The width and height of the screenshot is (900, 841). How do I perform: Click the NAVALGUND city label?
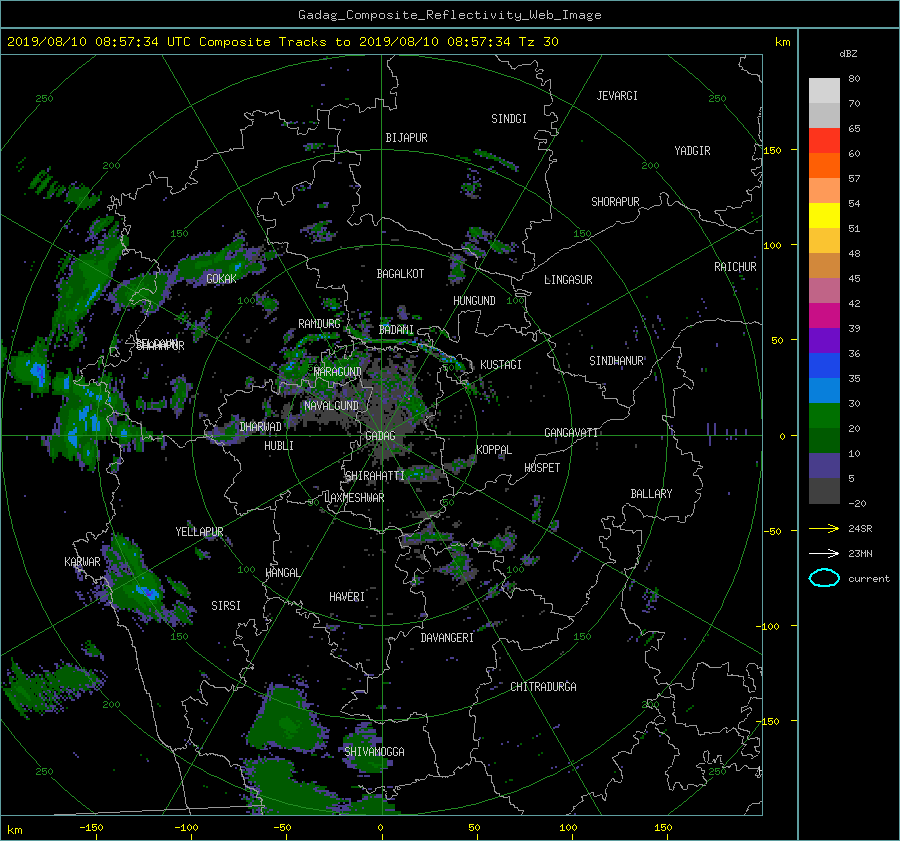tap(331, 406)
